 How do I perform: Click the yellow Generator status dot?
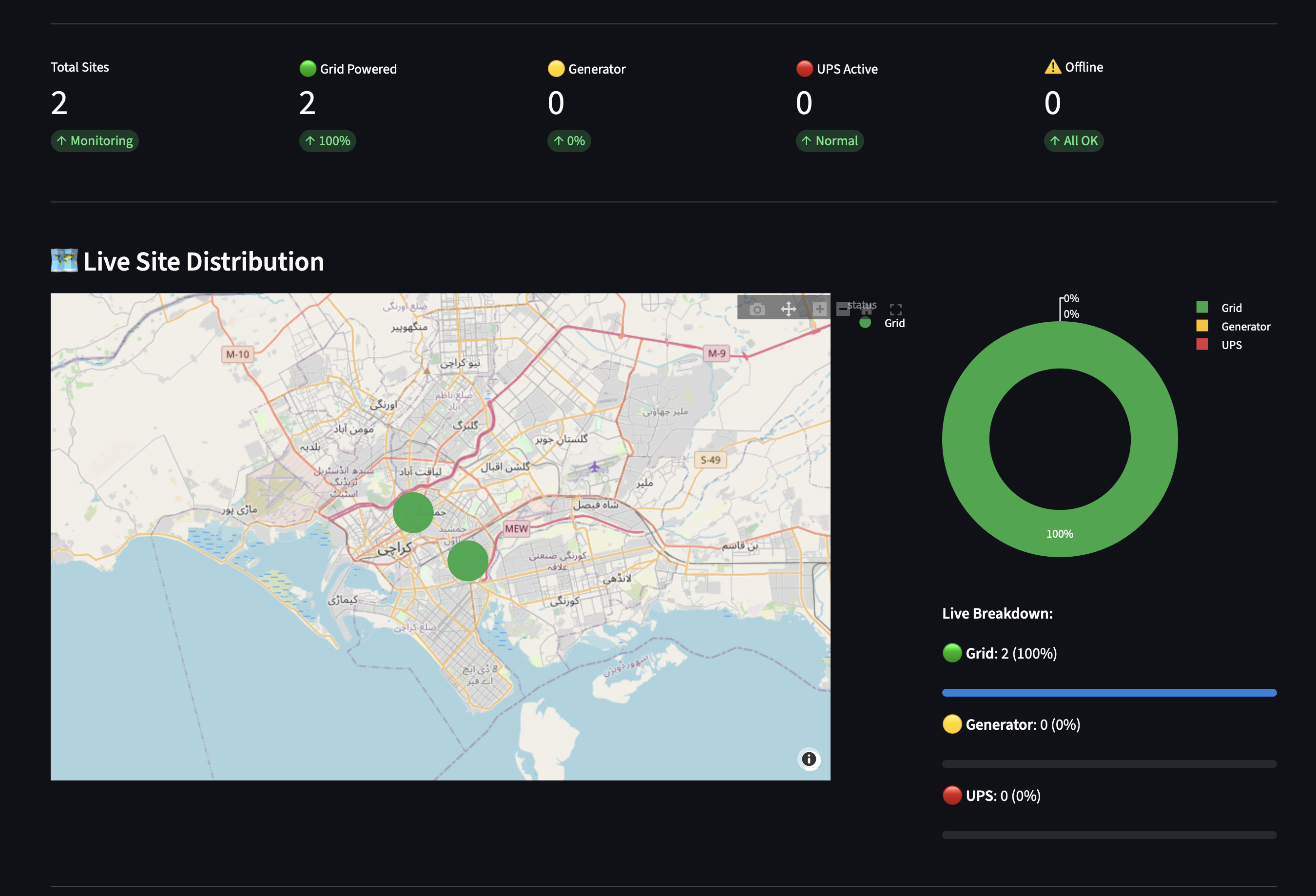[556, 69]
